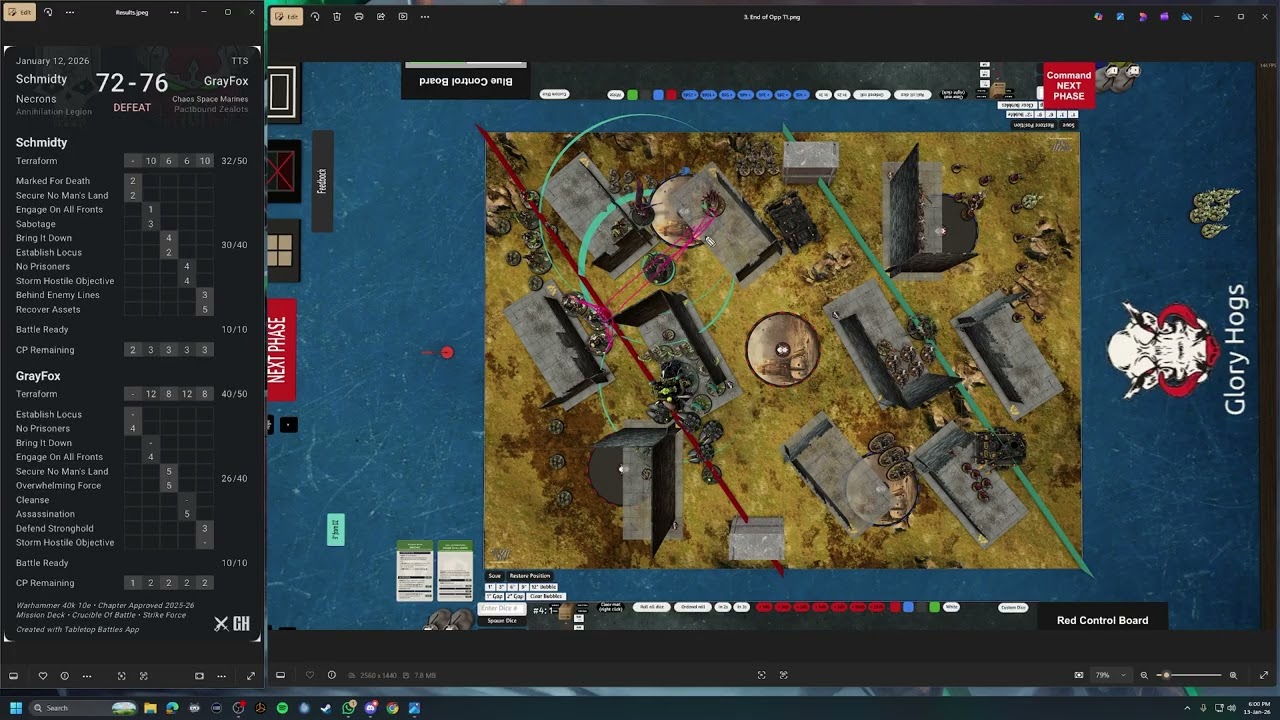Open Steam from the taskbar
This screenshot has width=1280, height=720.
(x=326, y=708)
